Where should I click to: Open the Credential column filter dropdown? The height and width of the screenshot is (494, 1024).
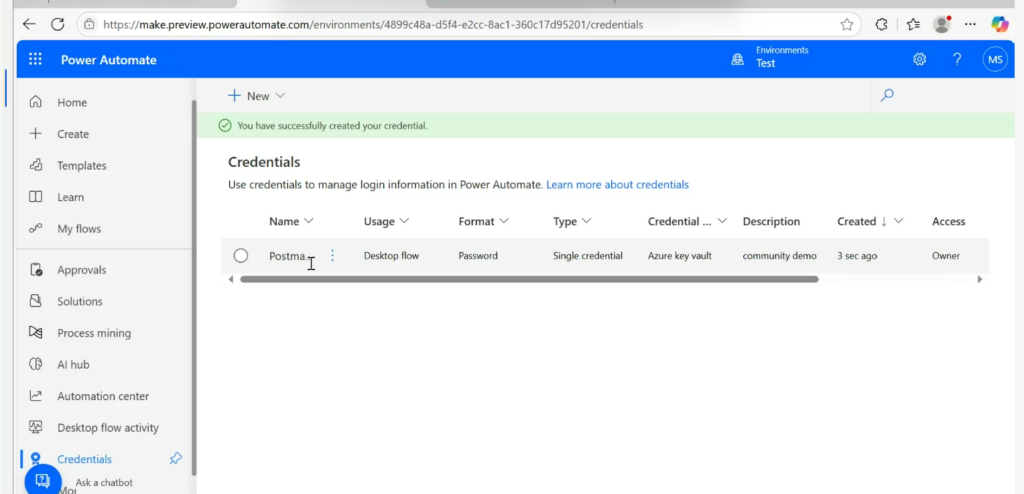coord(722,221)
